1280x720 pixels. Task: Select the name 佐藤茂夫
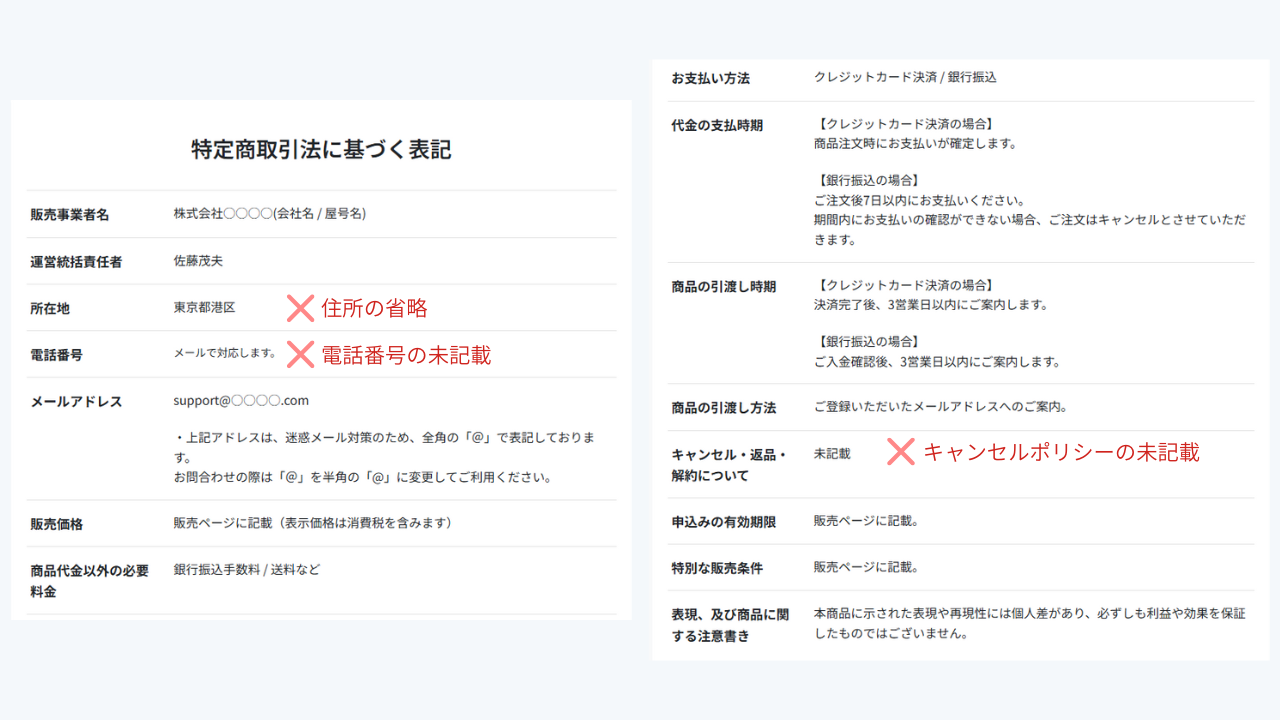click(x=198, y=261)
